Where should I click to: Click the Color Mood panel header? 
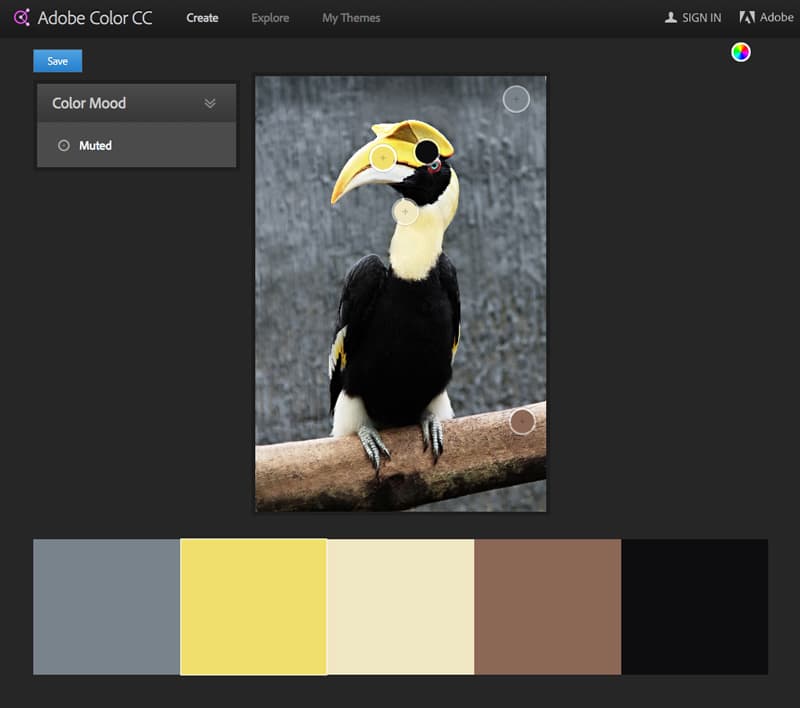tap(137, 103)
